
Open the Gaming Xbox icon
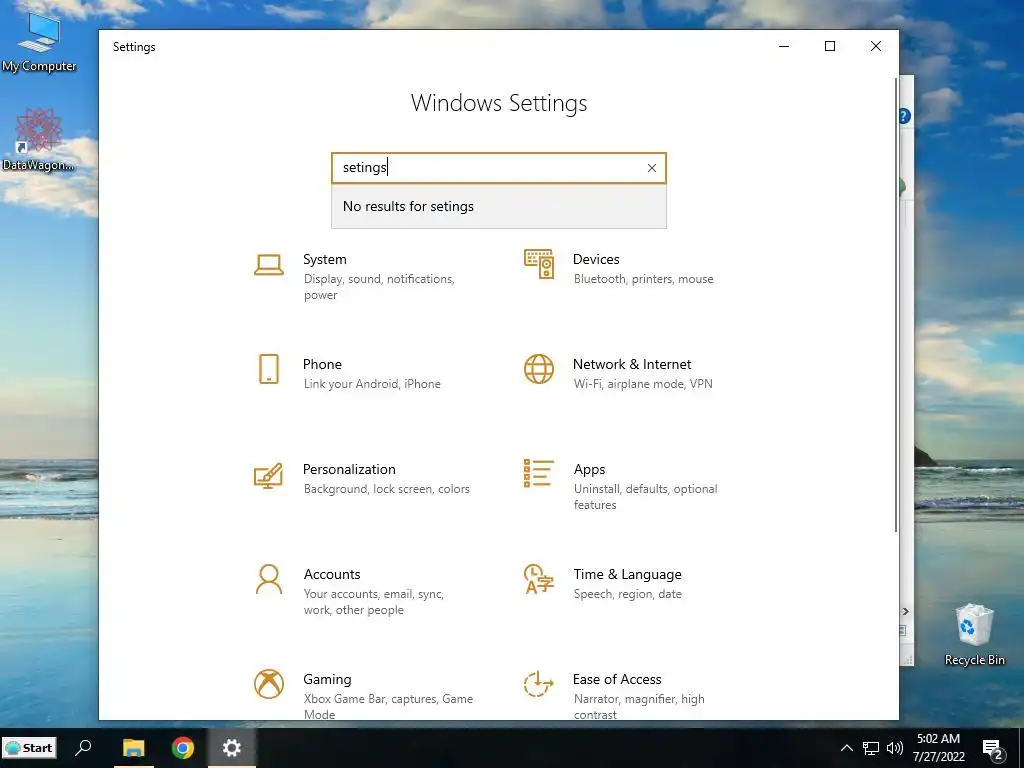[x=268, y=684]
